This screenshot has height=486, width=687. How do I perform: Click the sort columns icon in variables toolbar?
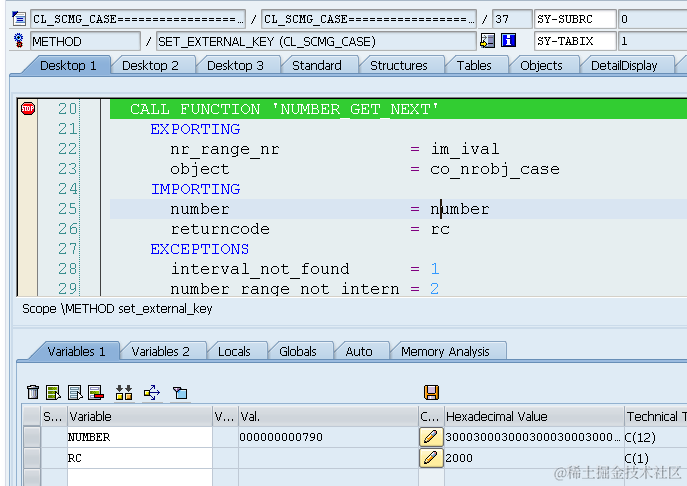click(124, 392)
